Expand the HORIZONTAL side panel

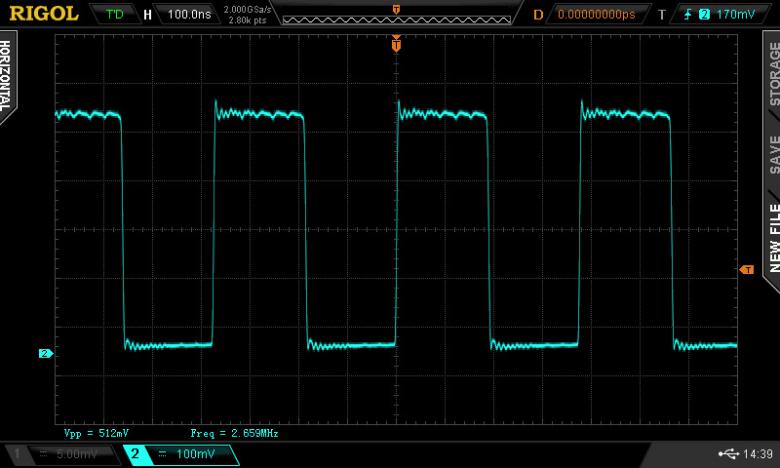(8, 77)
